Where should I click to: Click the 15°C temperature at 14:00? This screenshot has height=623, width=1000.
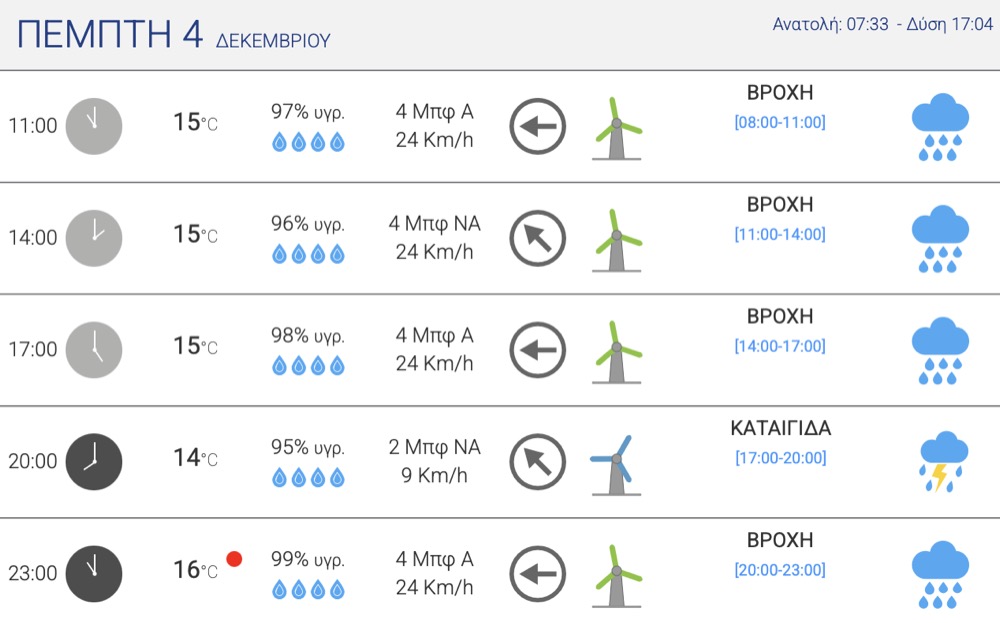pyautogui.click(x=195, y=235)
